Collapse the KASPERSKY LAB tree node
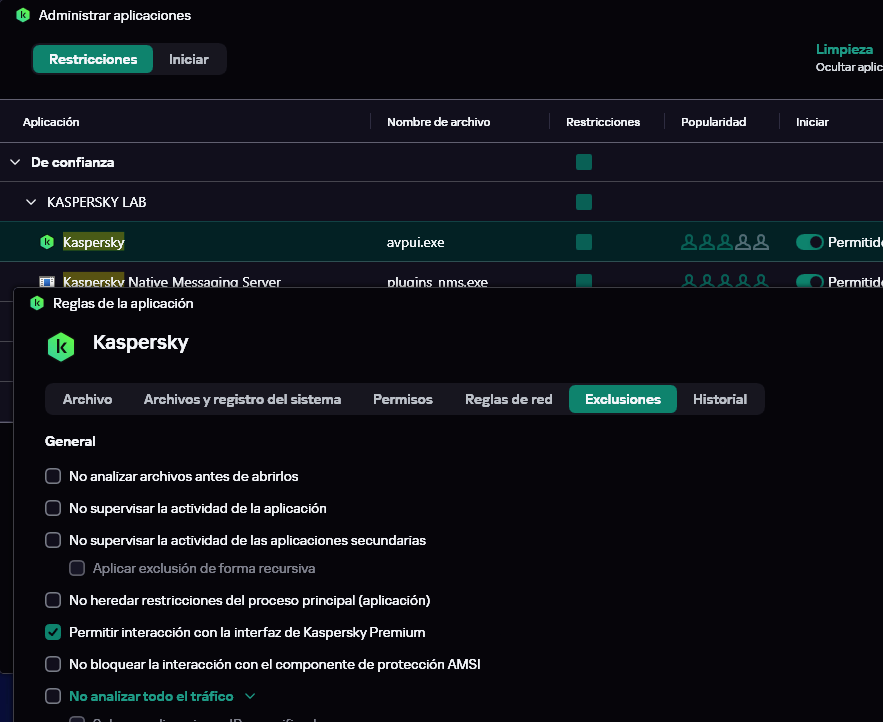883x722 pixels. point(31,202)
